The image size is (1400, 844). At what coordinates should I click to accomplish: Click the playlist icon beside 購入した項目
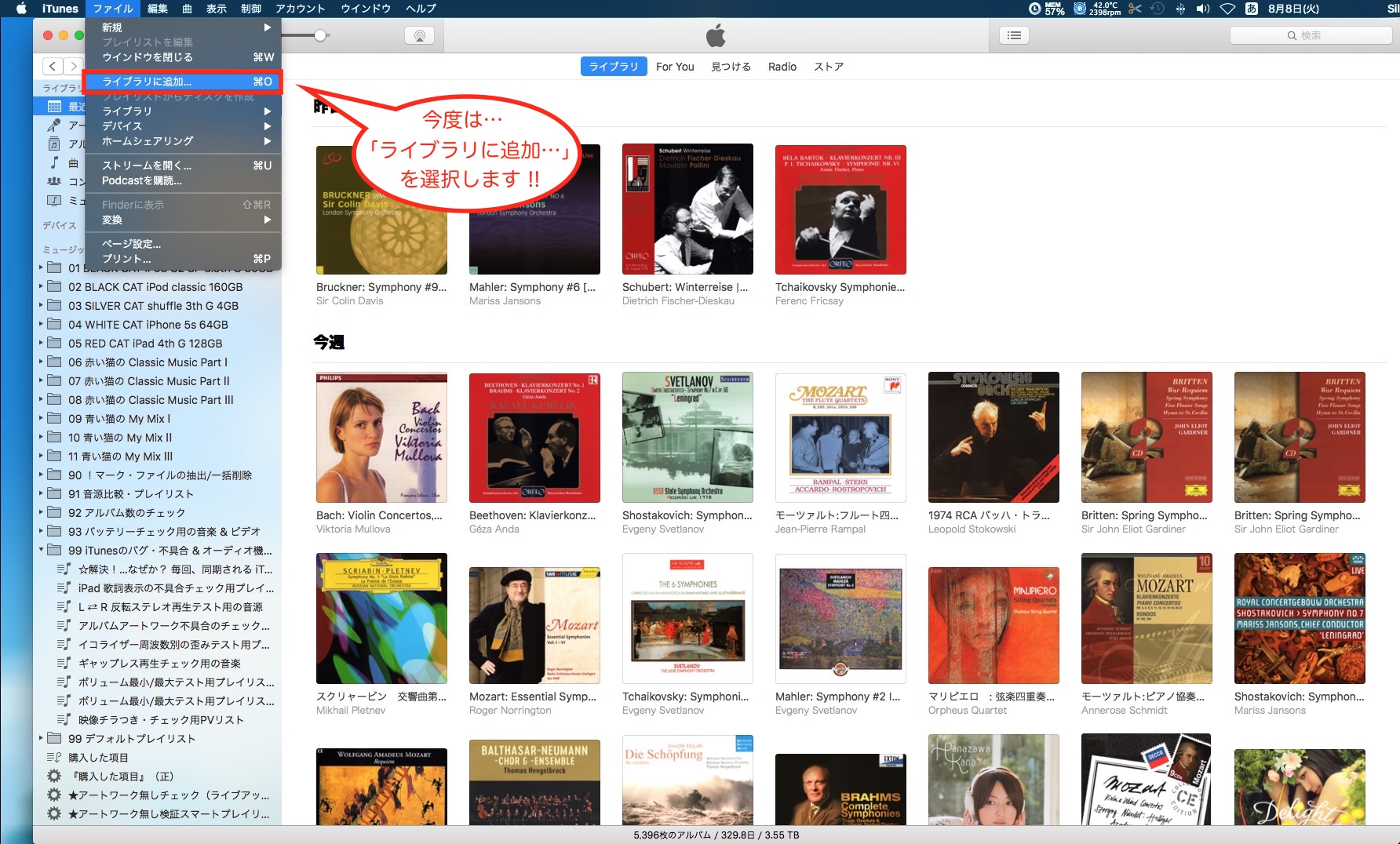[x=54, y=757]
